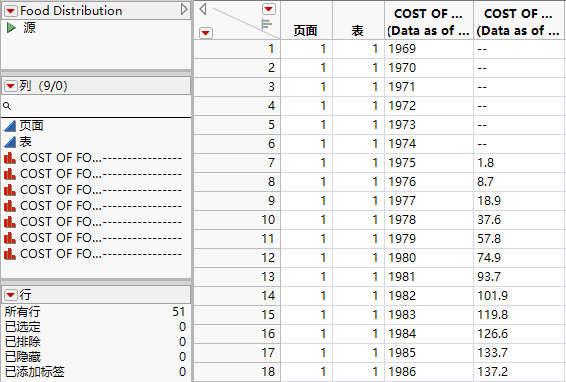Screen dimensions: 566x382
Task: Click the cell containing 1980
Action: [429, 258]
